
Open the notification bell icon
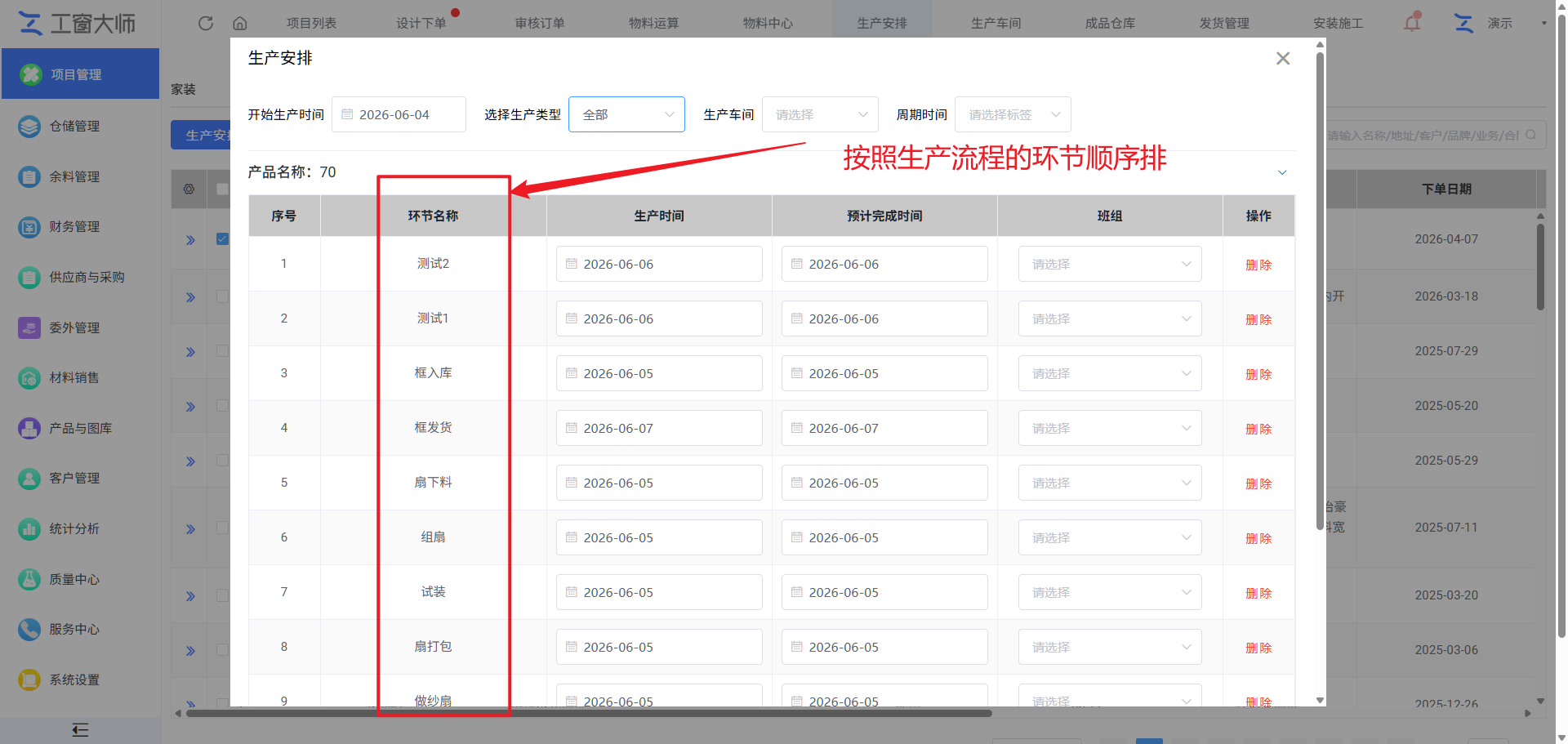[x=1412, y=22]
